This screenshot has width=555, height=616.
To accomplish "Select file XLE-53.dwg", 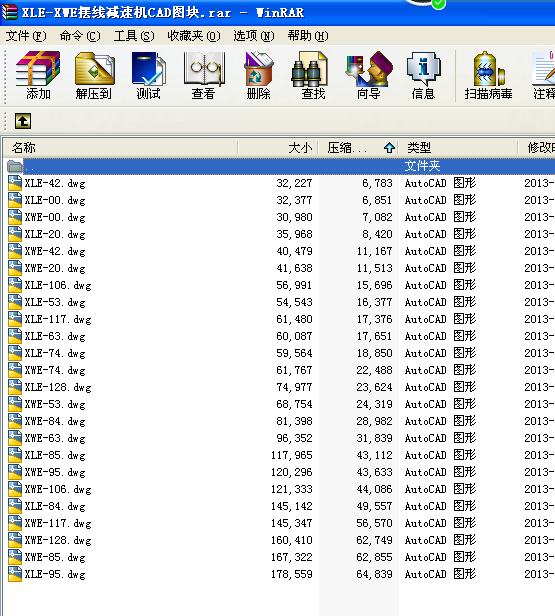I will pos(55,302).
